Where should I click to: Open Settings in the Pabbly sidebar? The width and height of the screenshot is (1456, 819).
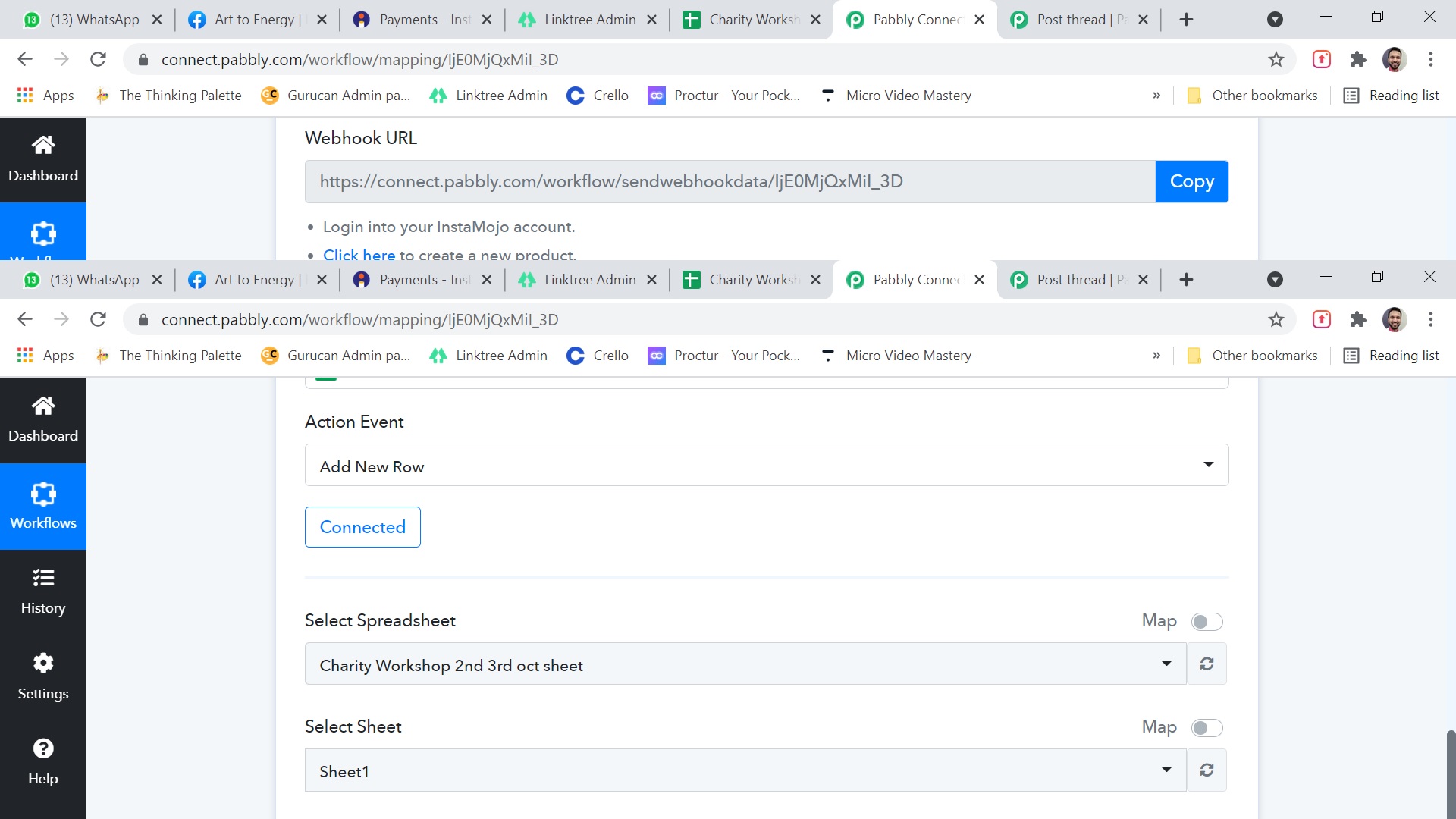click(43, 677)
